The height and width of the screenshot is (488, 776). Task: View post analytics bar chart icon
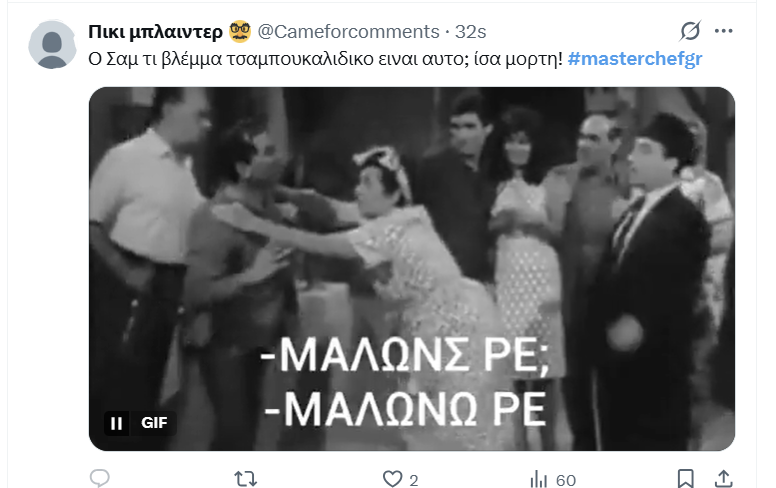click(x=538, y=479)
